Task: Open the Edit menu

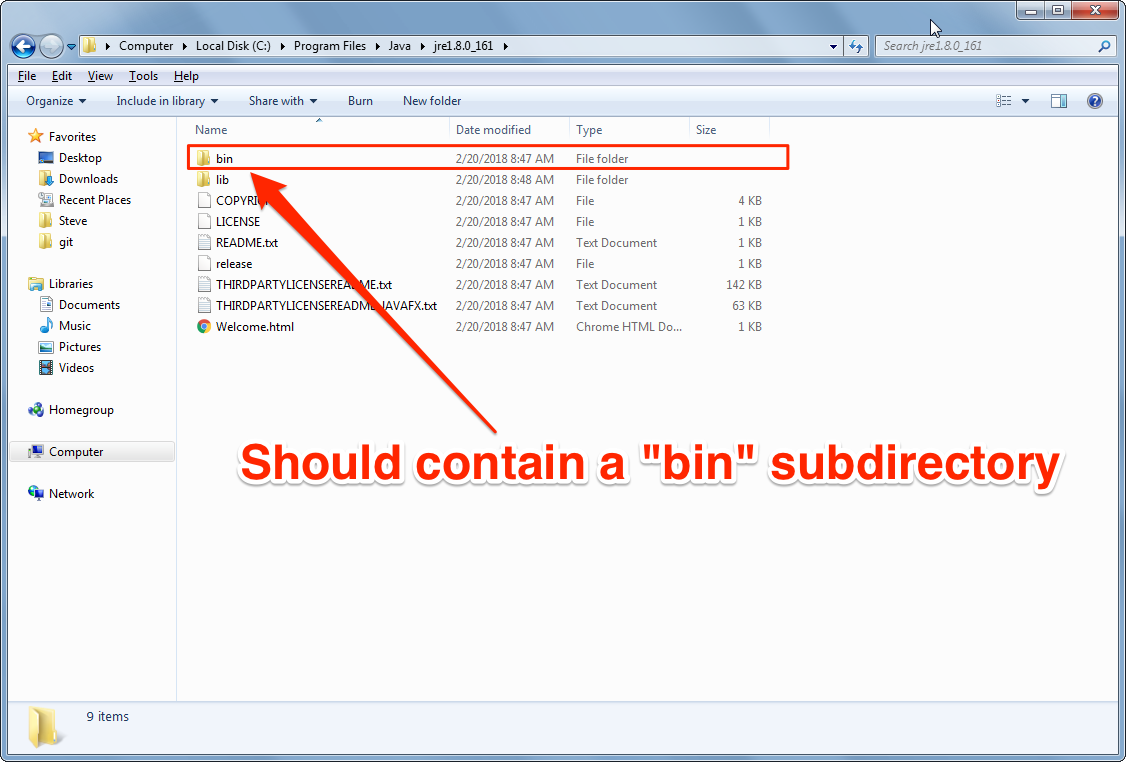Action: (x=62, y=76)
